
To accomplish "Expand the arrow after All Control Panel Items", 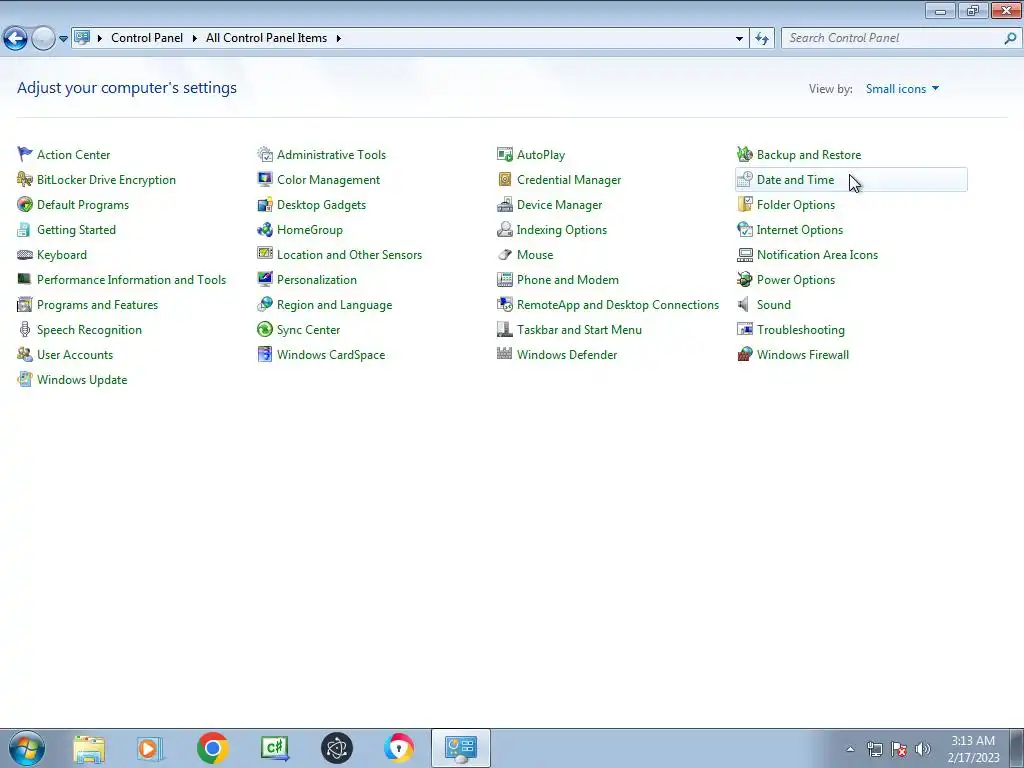I will (x=338, y=38).
